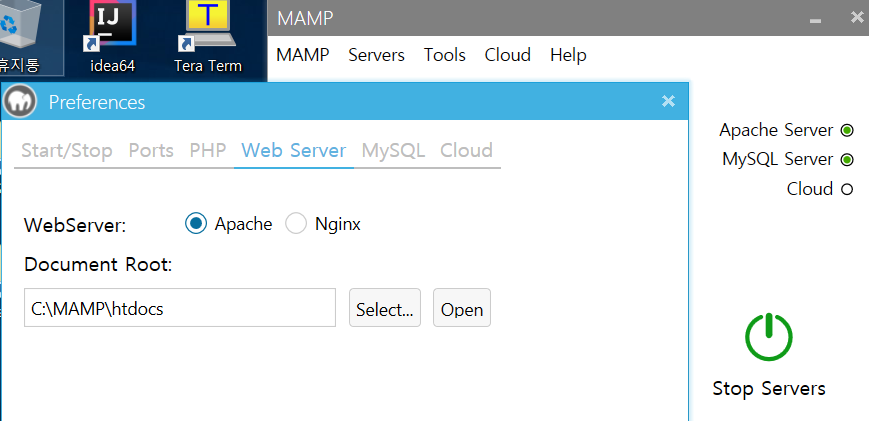Open the Cloud menu in the menu bar
The height and width of the screenshot is (421, 869).
coord(508,55)
